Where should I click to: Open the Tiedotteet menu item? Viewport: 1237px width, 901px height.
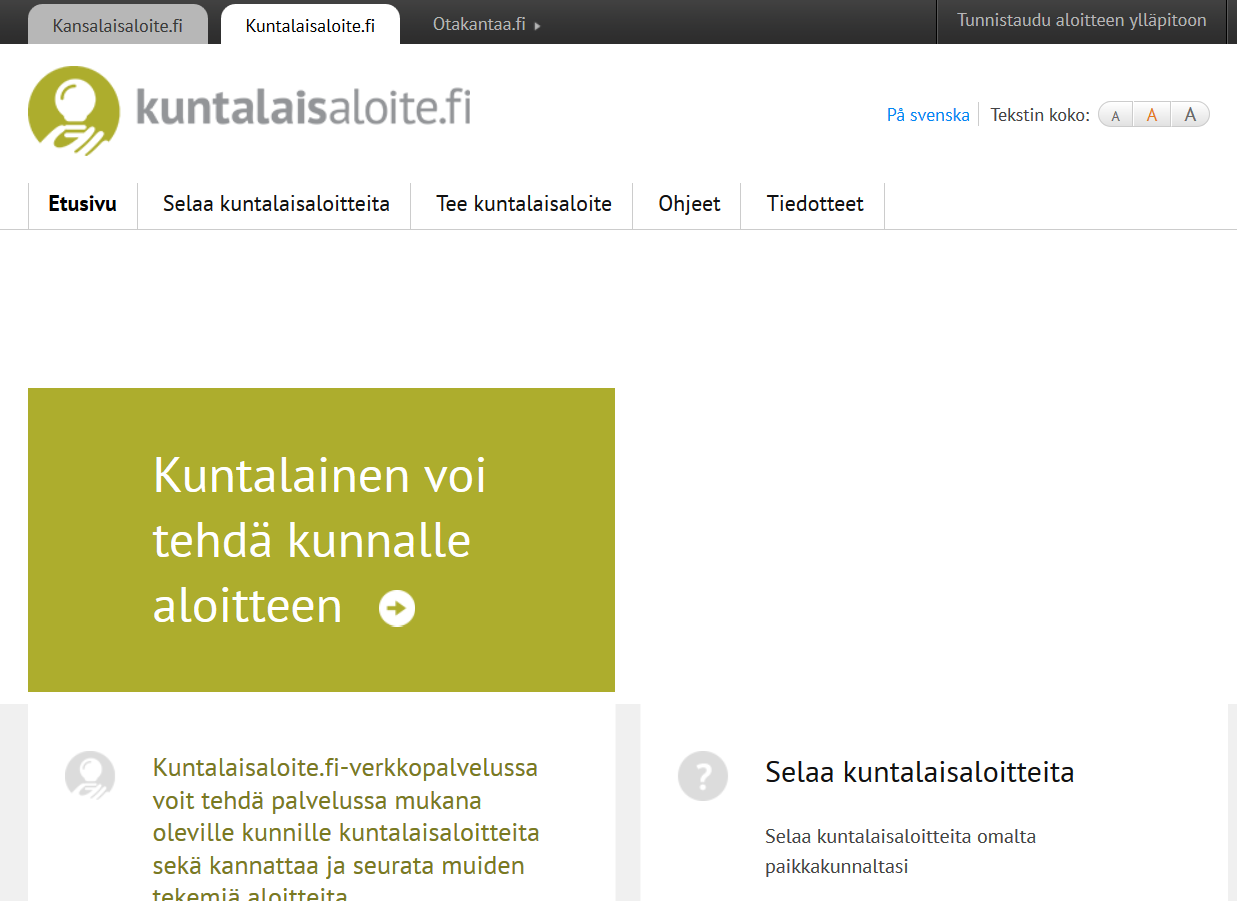point(815,205)
